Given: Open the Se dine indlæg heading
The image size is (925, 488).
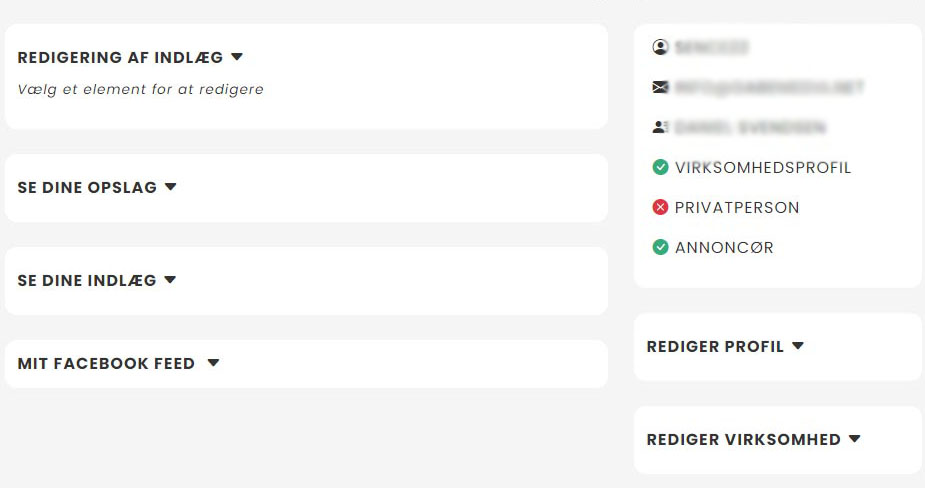Looking at the screenshot, I should pyautogui.click(x=87, y=281).
